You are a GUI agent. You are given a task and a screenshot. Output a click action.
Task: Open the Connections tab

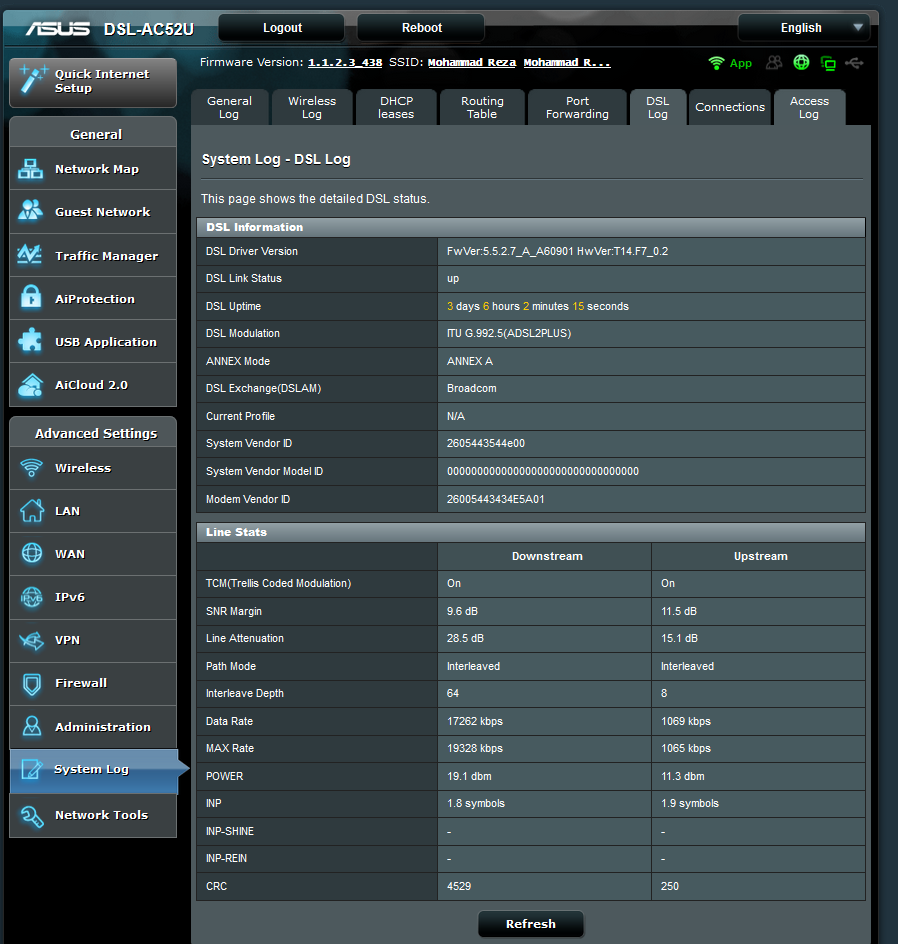730,107
